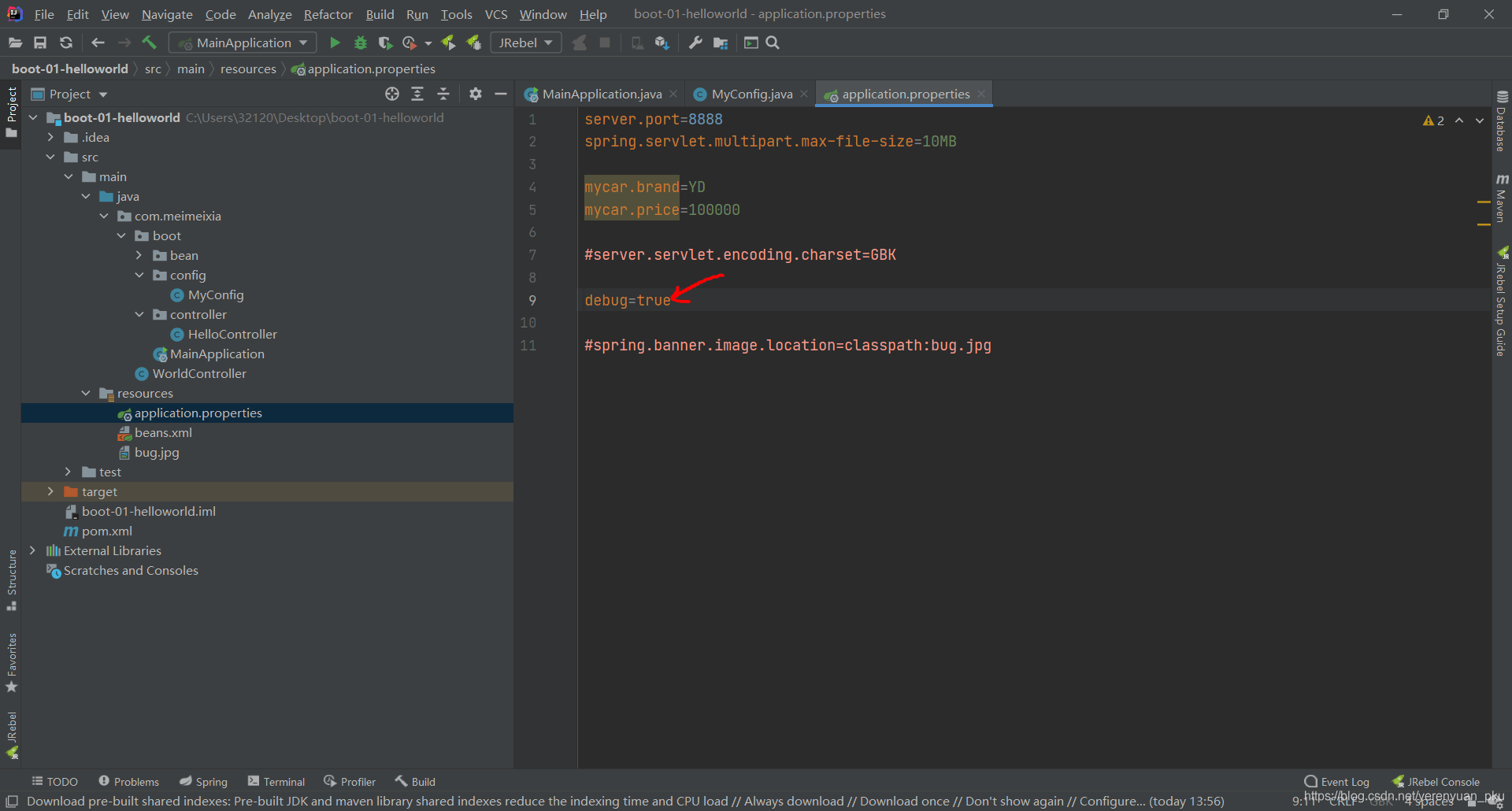
Task: Open the Maven side panel
Action: pos(1502,198)
